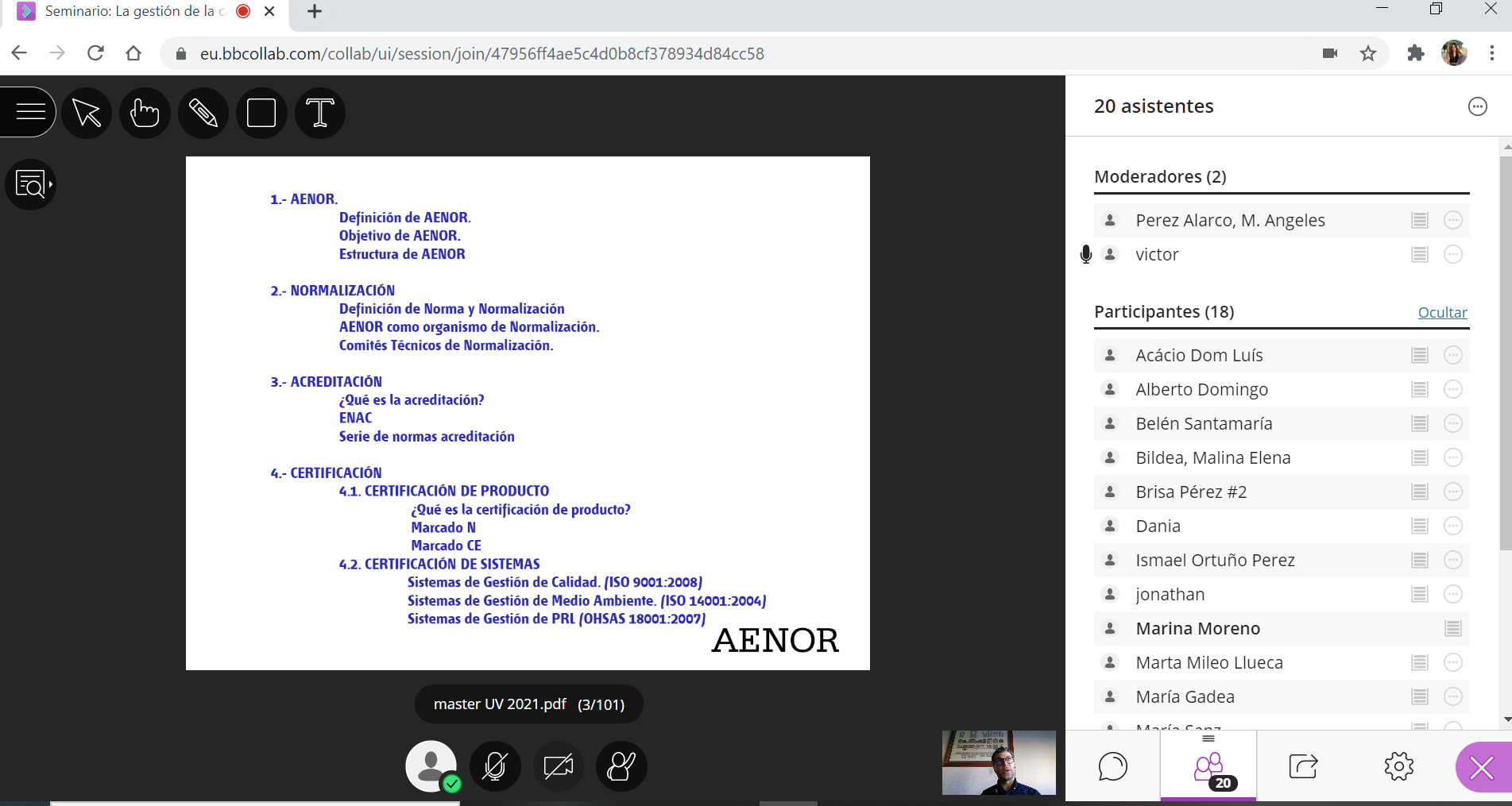Screen dimensions: 1512x806
Task: Select the Seminario: La gestión browser tab
Action: pyautogui.click(x=147, y=13)
